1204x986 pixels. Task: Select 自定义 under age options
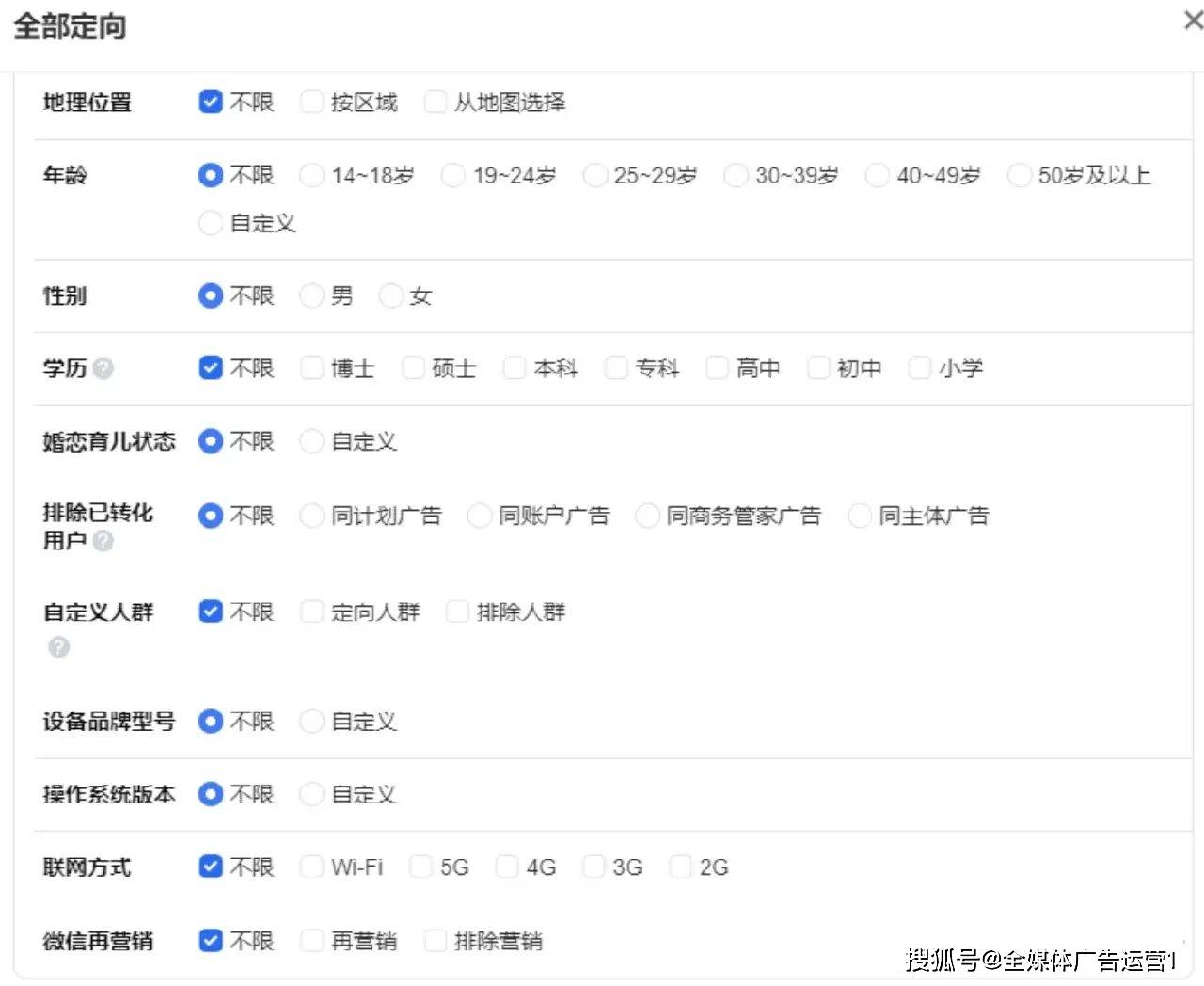211,224
